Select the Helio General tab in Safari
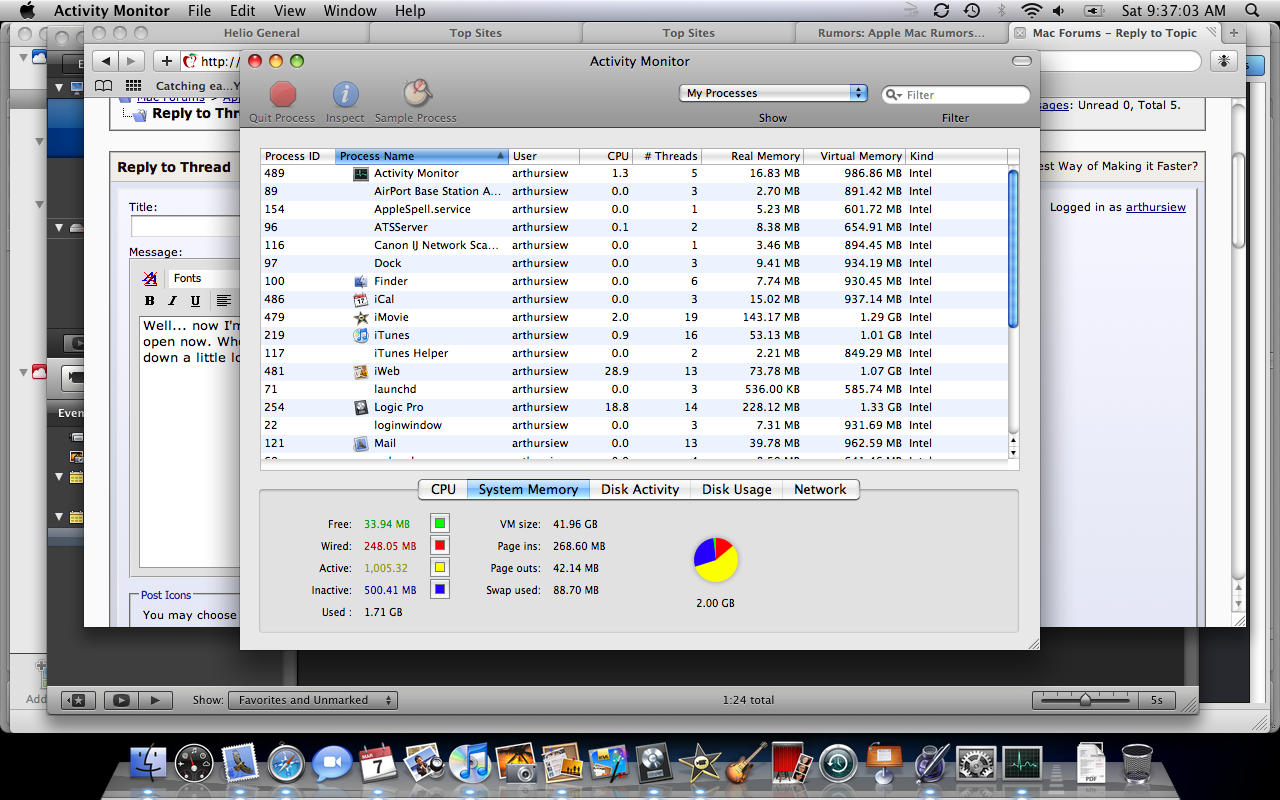The image size is (1280, 800). 262,33
